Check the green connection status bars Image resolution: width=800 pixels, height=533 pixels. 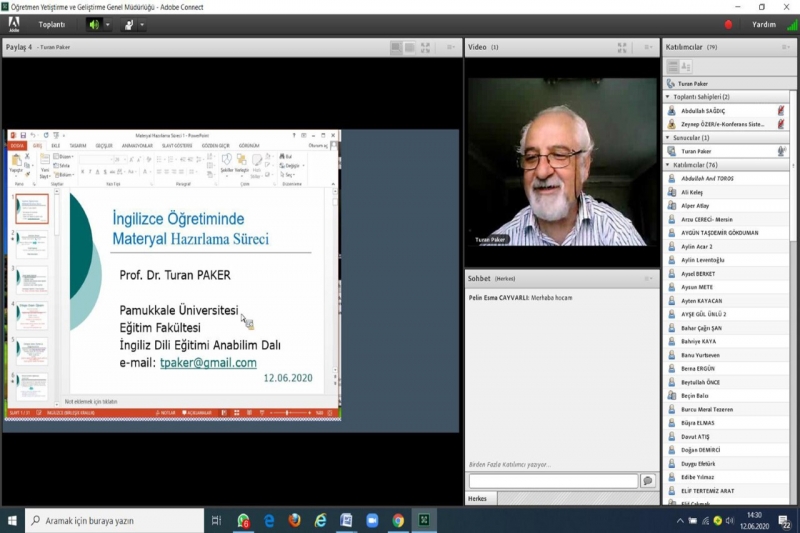coord(792,24)
